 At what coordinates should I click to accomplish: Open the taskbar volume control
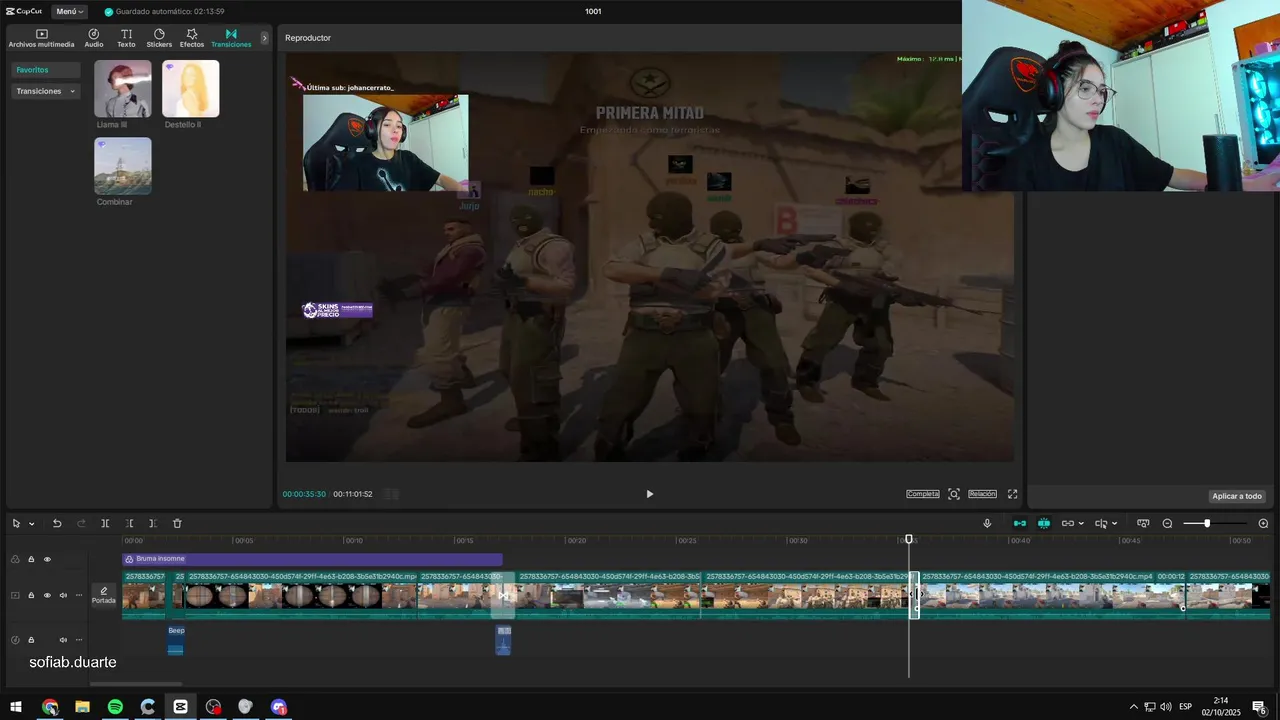pos(1165,707)
